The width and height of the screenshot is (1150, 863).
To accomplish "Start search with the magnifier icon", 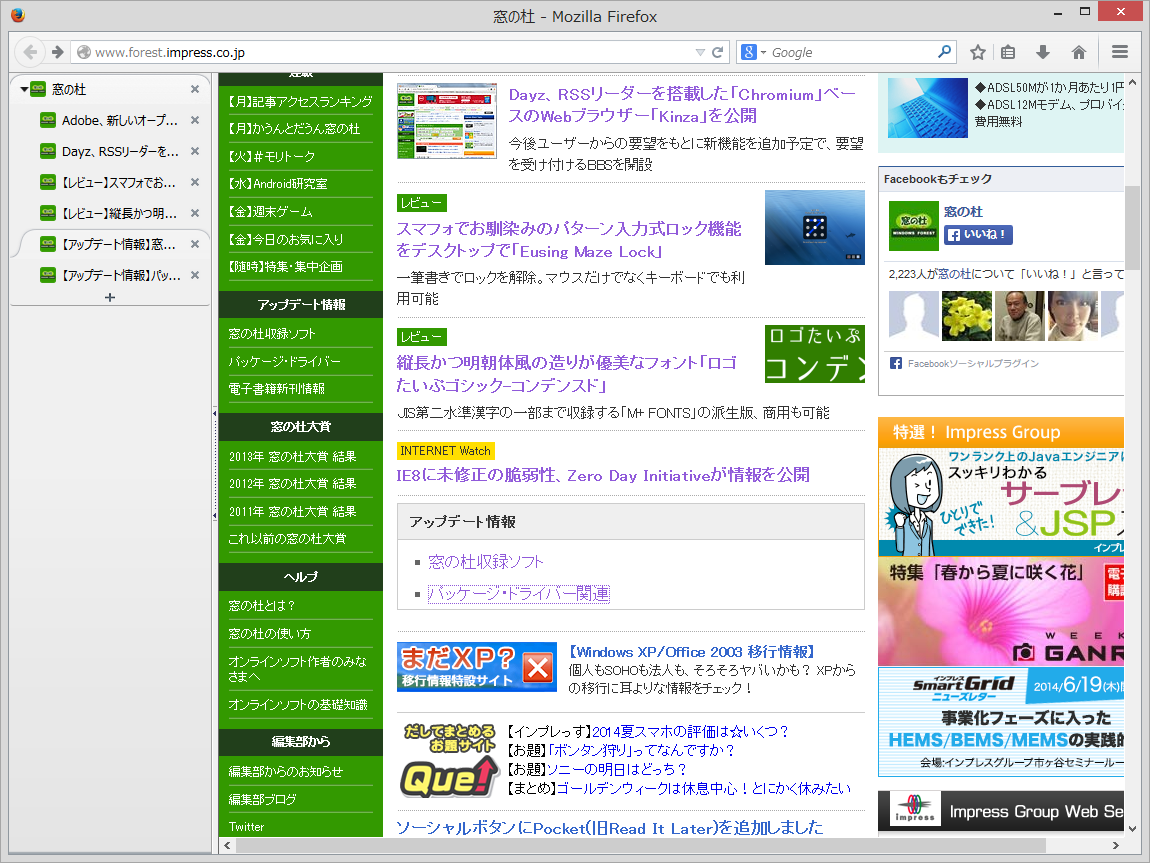I will [943, 51].
